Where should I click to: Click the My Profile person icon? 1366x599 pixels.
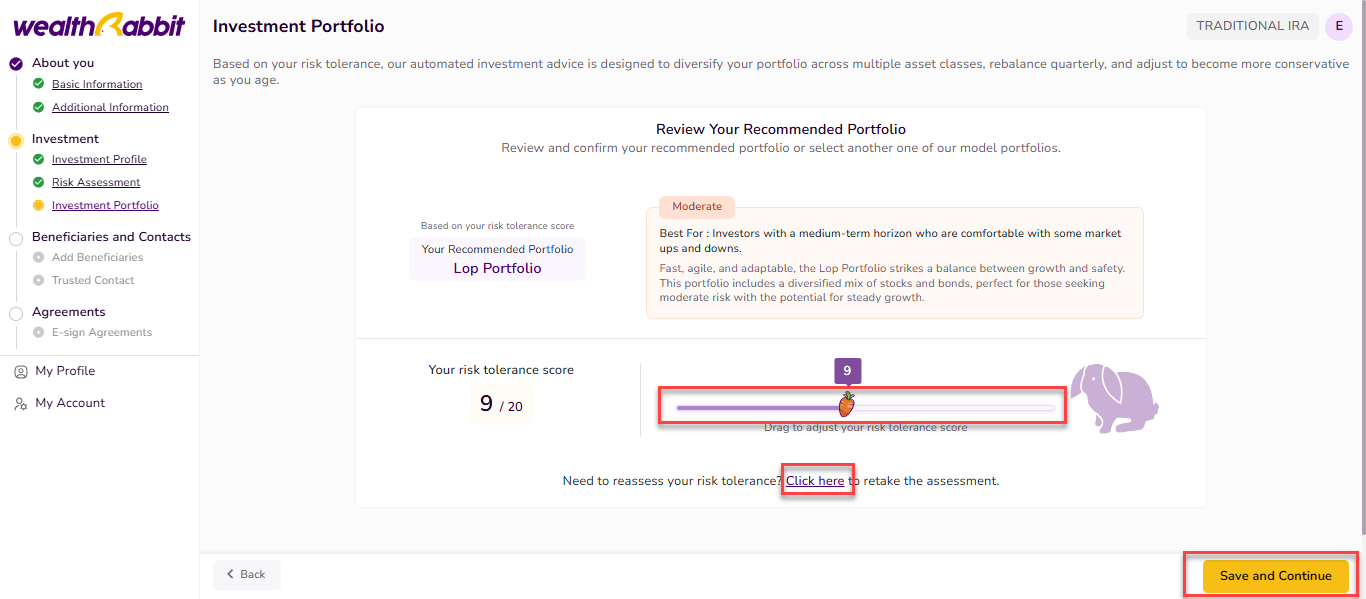20,371
